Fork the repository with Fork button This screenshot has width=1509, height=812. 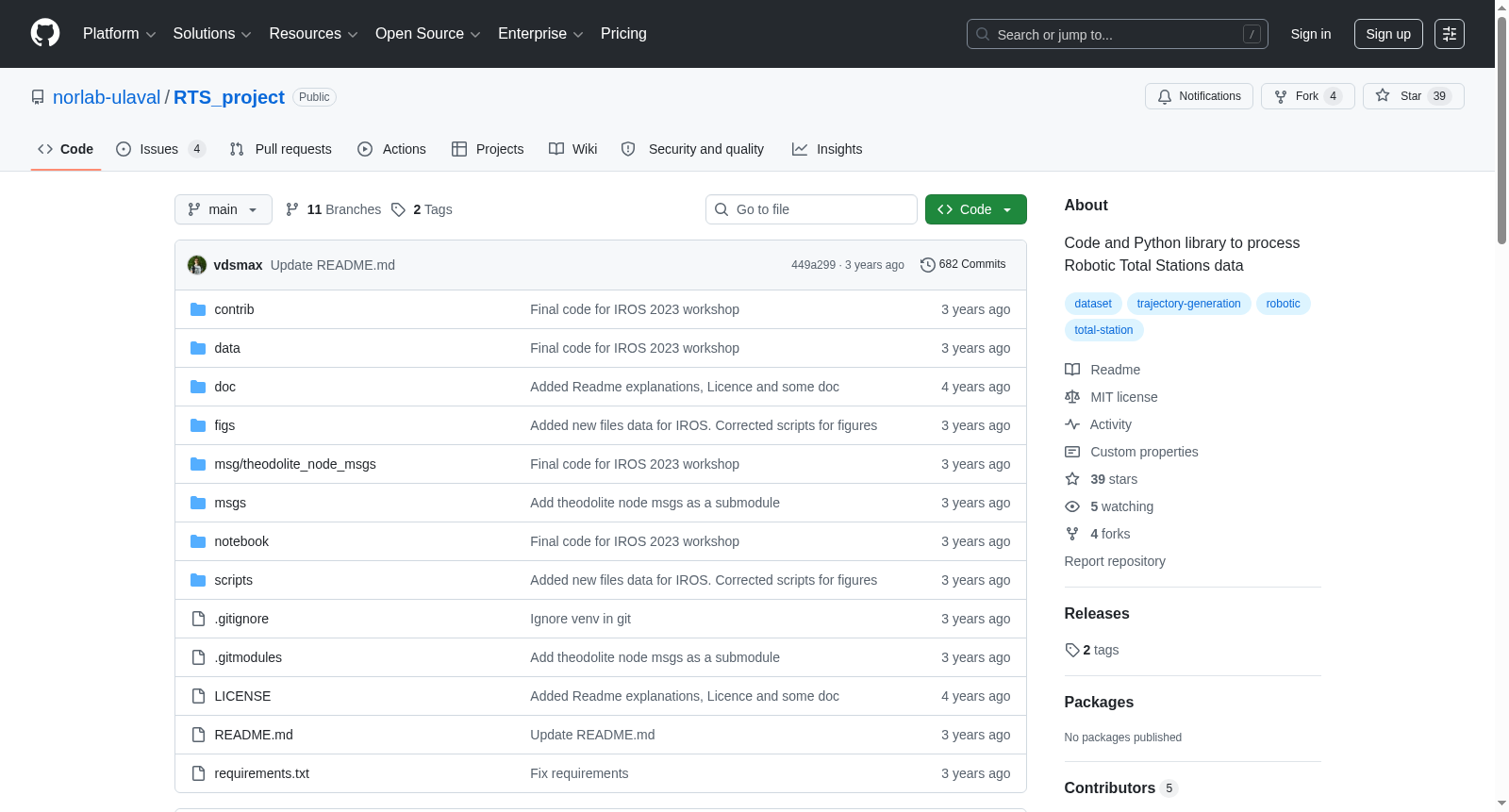(x=1307, y=96)
